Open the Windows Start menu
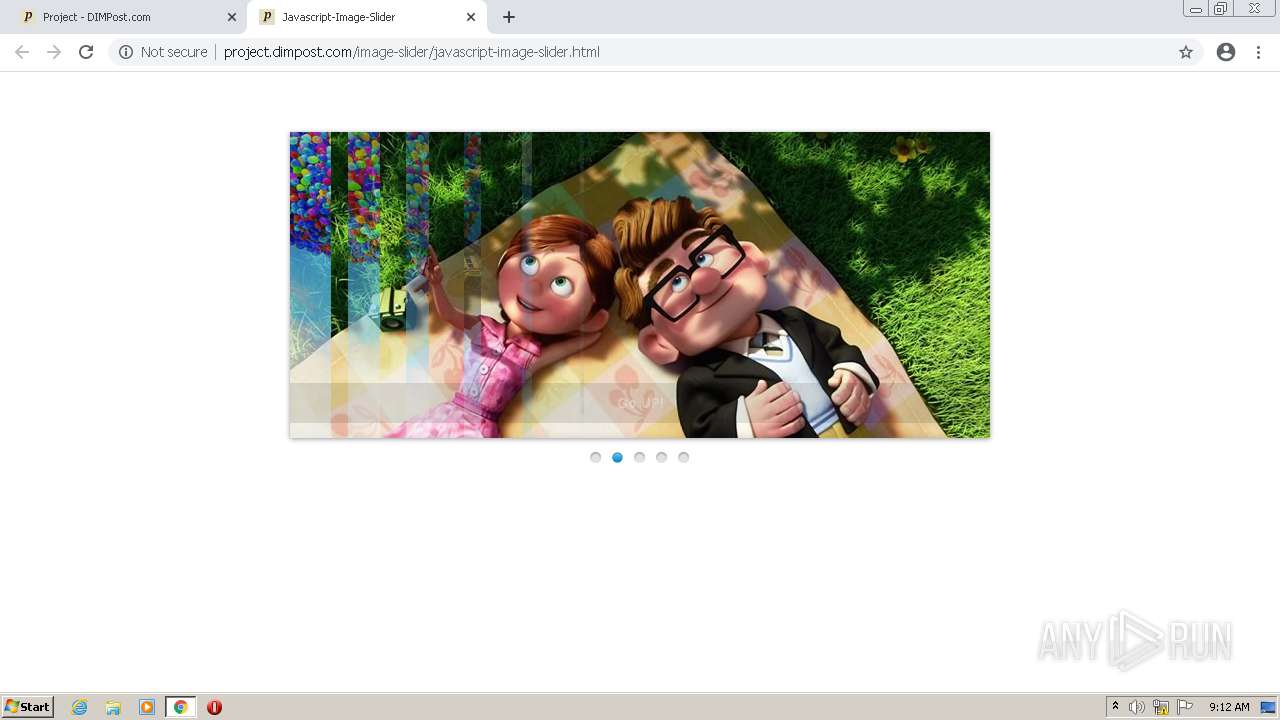The height and width of the screenshot is (720, 1280). click(28, 707)
